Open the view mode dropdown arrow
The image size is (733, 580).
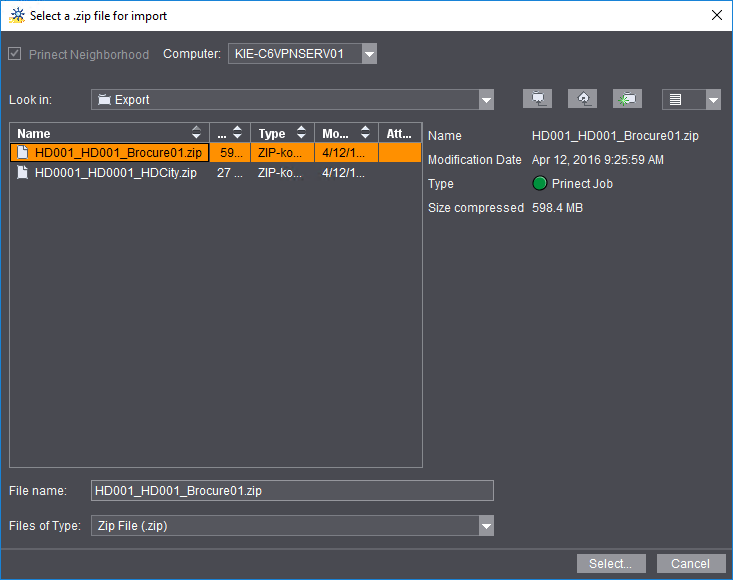pyautogui.click(x=713, y=100)
